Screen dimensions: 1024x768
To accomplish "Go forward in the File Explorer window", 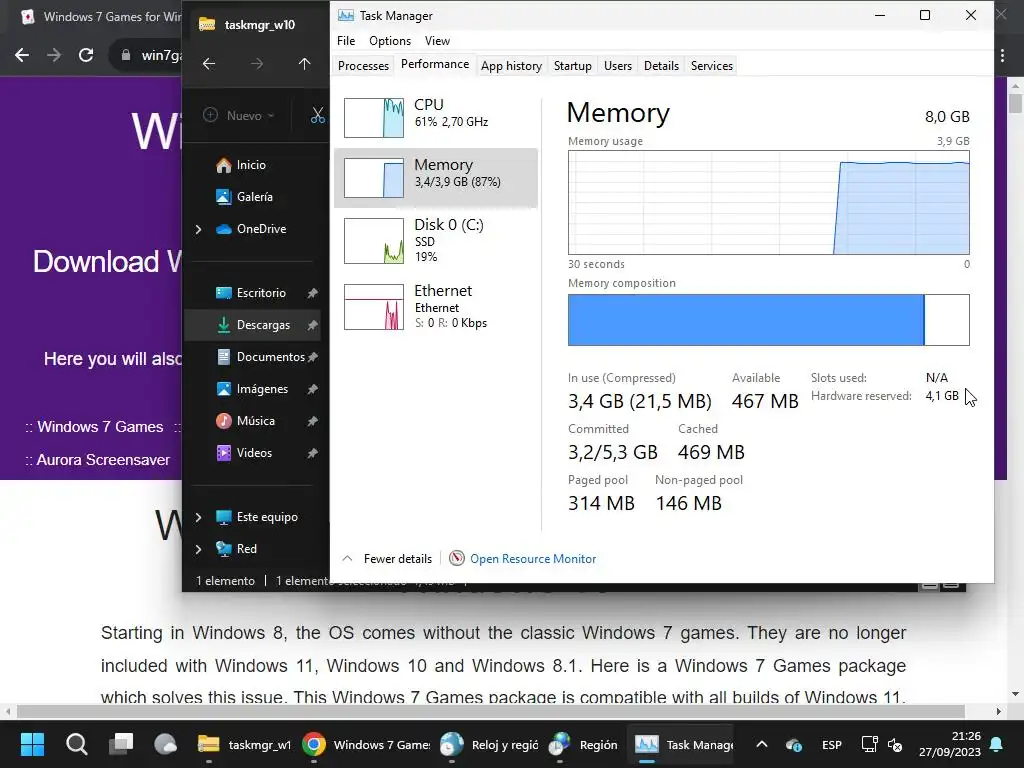I will tap(257, 64).
